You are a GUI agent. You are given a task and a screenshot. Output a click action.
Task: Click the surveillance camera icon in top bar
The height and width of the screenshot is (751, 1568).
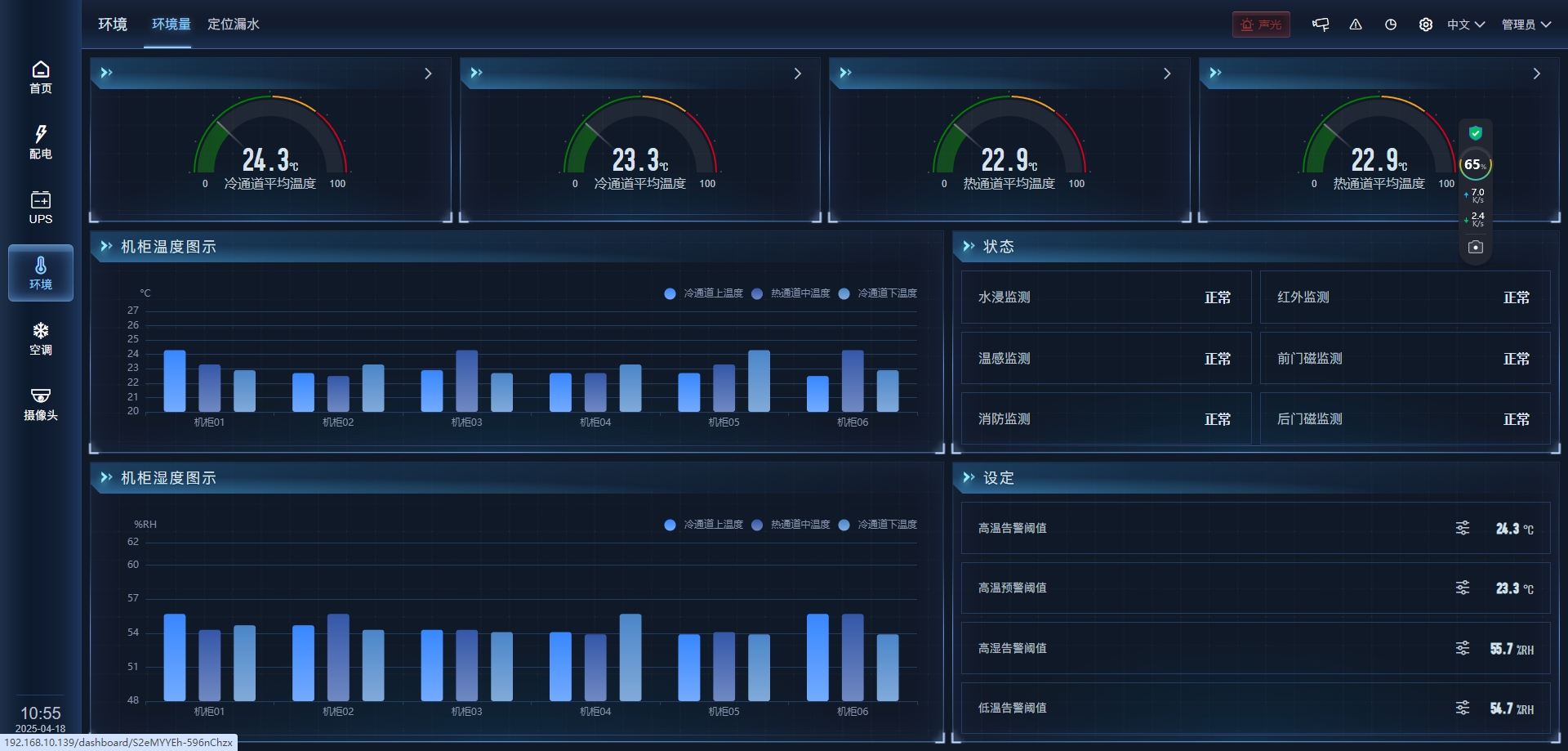pos(1321,25)
